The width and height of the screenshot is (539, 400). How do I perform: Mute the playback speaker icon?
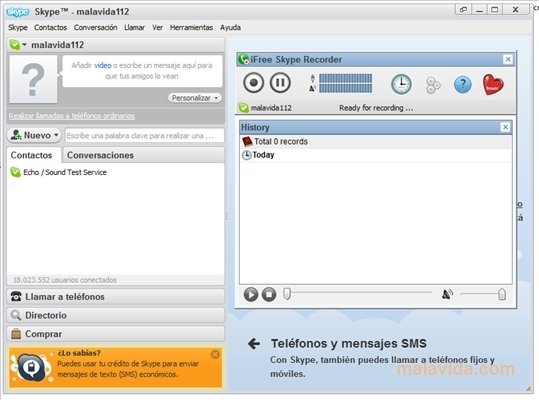pos(447,294)
